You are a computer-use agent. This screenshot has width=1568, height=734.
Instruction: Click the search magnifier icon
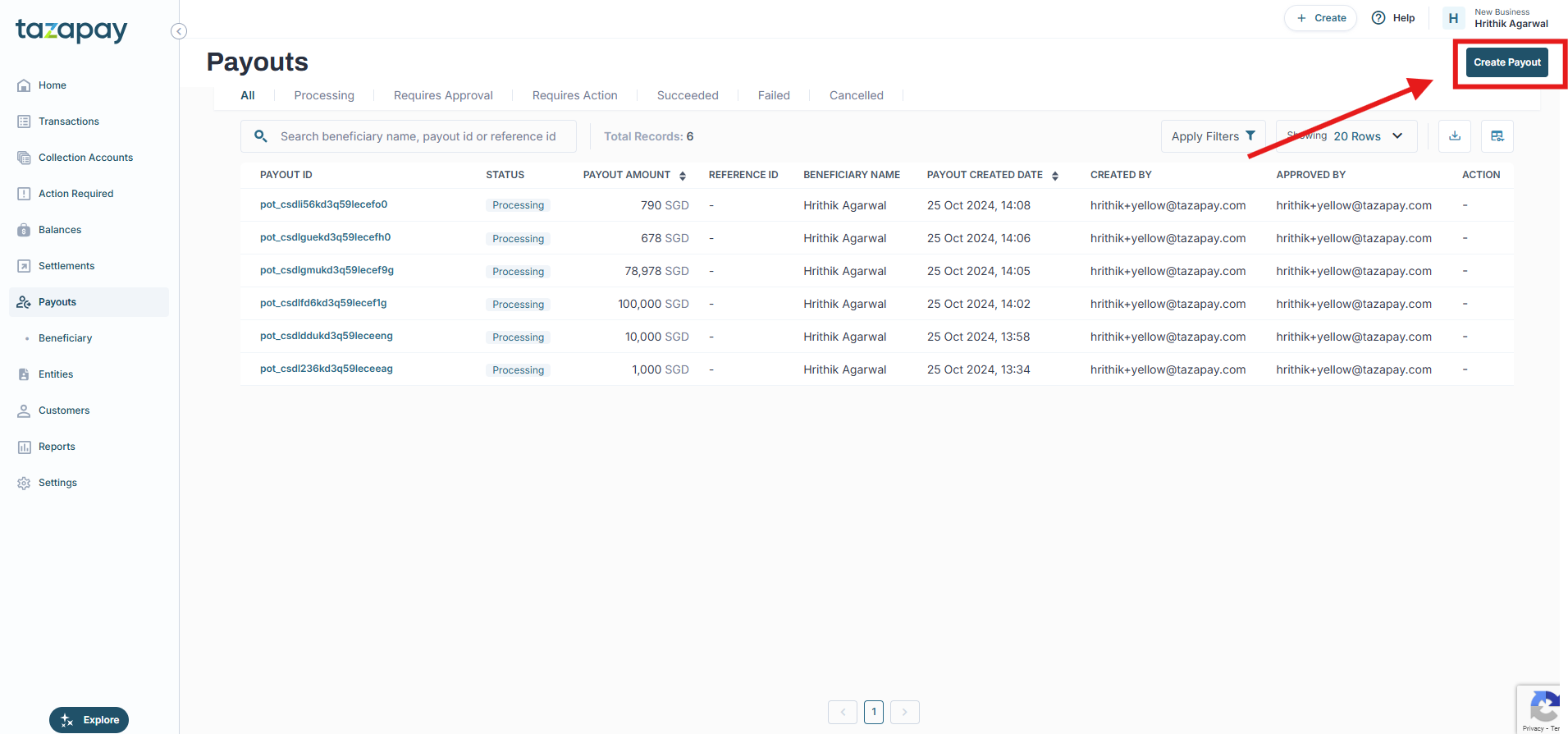[x=261, y=136]
